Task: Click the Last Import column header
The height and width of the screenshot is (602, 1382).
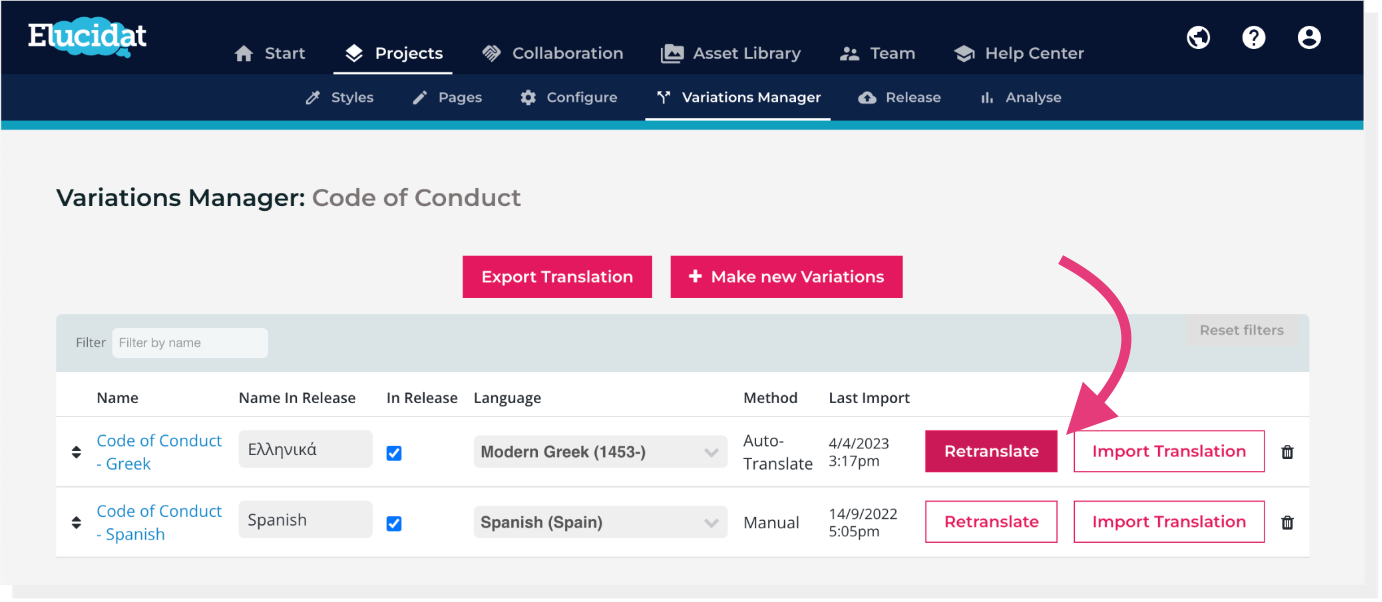Action: point(869,398)
